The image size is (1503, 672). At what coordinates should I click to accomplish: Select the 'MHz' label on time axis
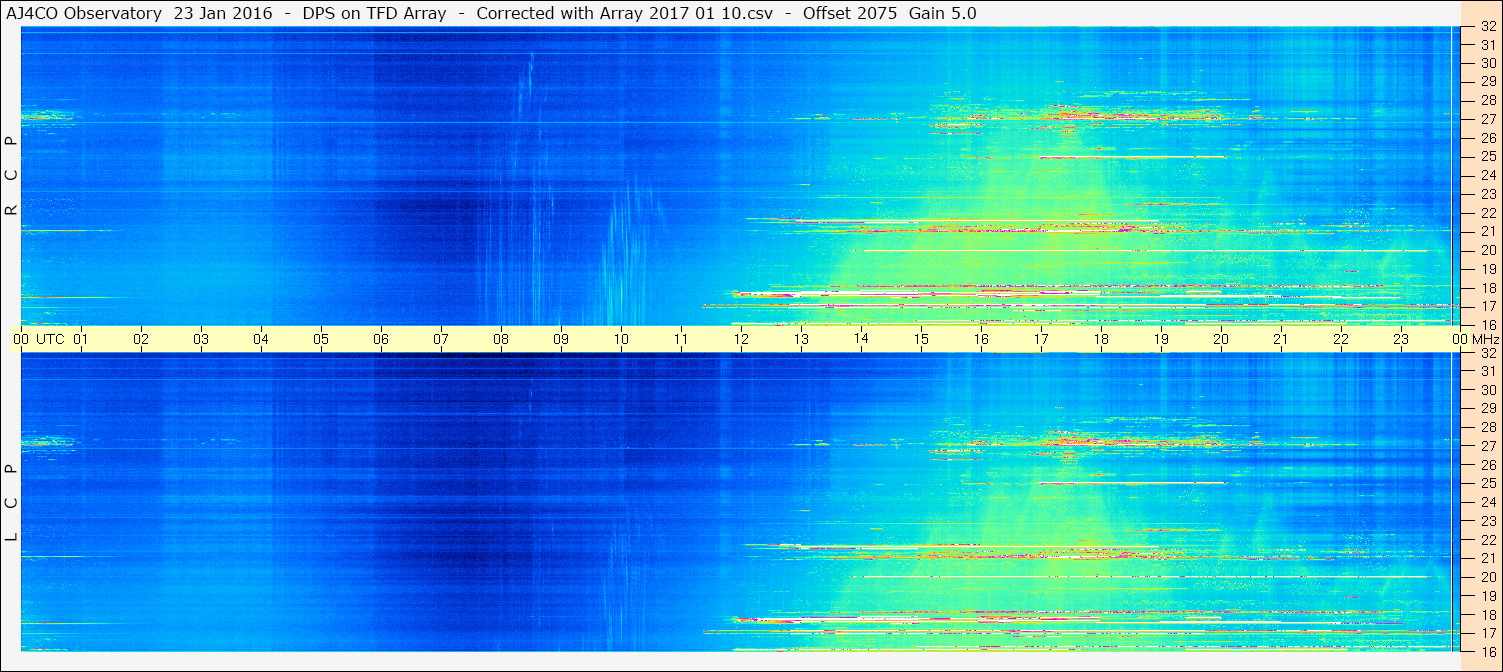tap(1484, 339)
